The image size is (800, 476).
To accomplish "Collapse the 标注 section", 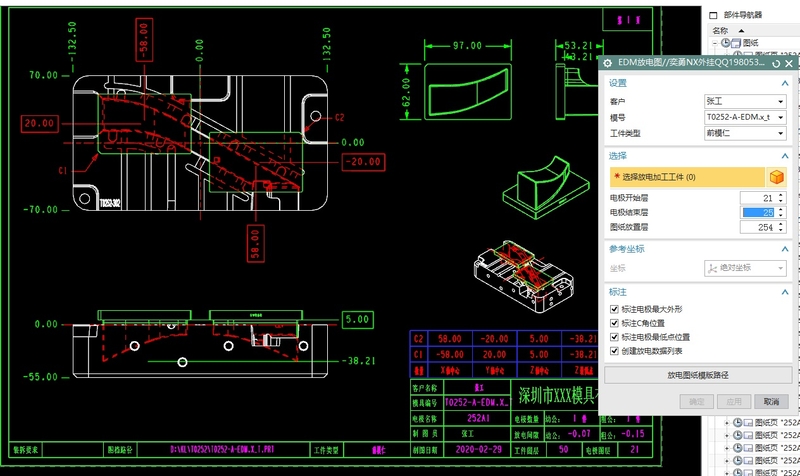I will (x=785, y=292).
